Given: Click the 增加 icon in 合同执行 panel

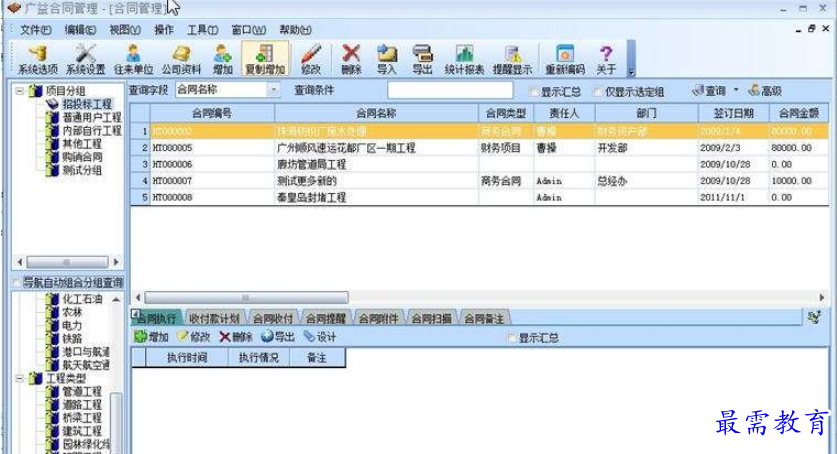Looking at the screenshot, I should click(152, 337).
